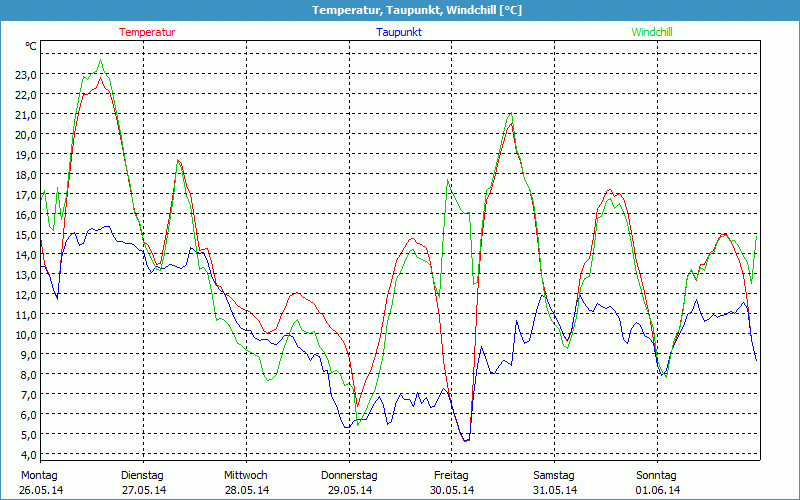Viewport: 800px width, 500px height.
Task: Select the 13,0 y-axis value
Action: 26,274
